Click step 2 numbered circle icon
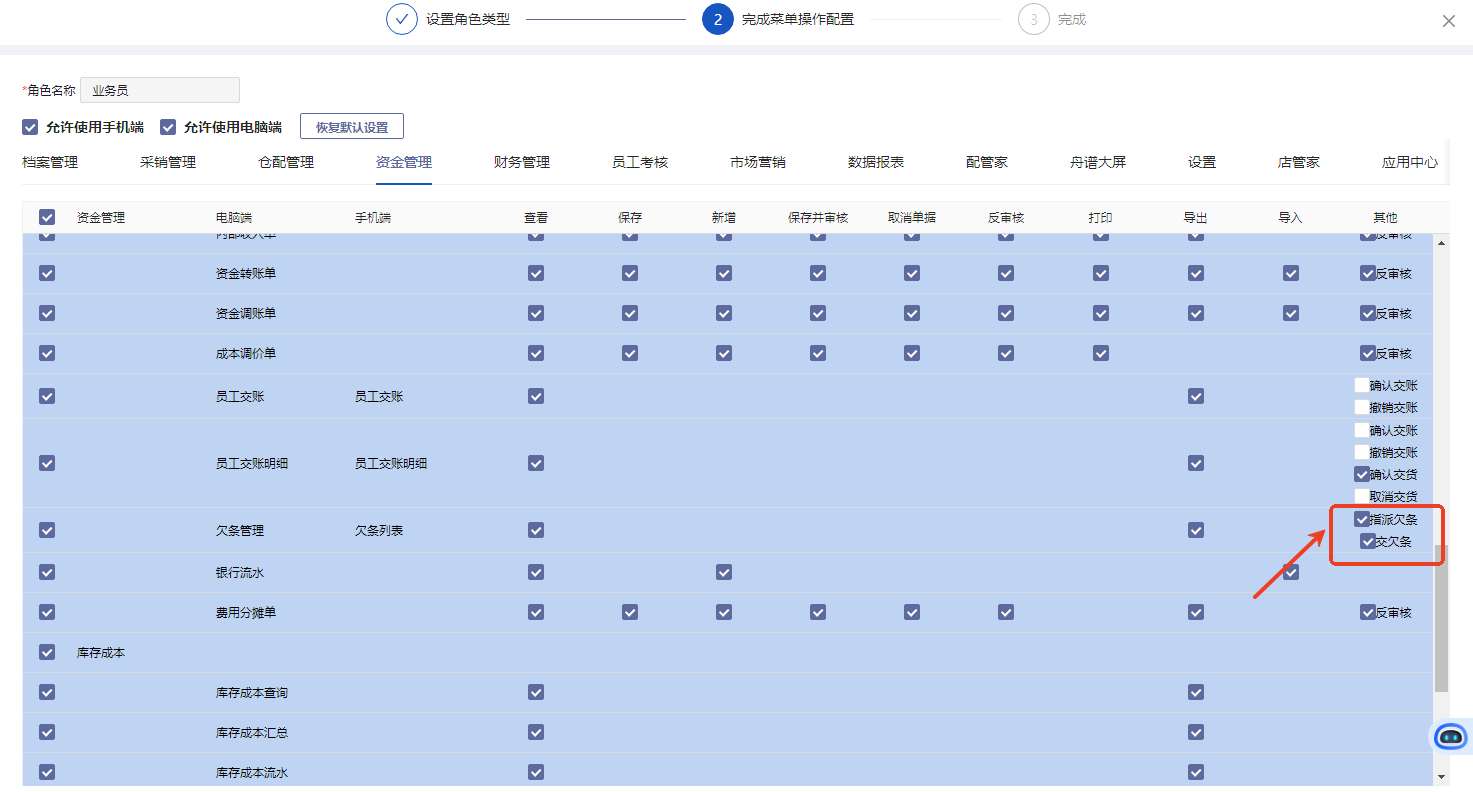1473x792 pixels. tap(717, 19)
